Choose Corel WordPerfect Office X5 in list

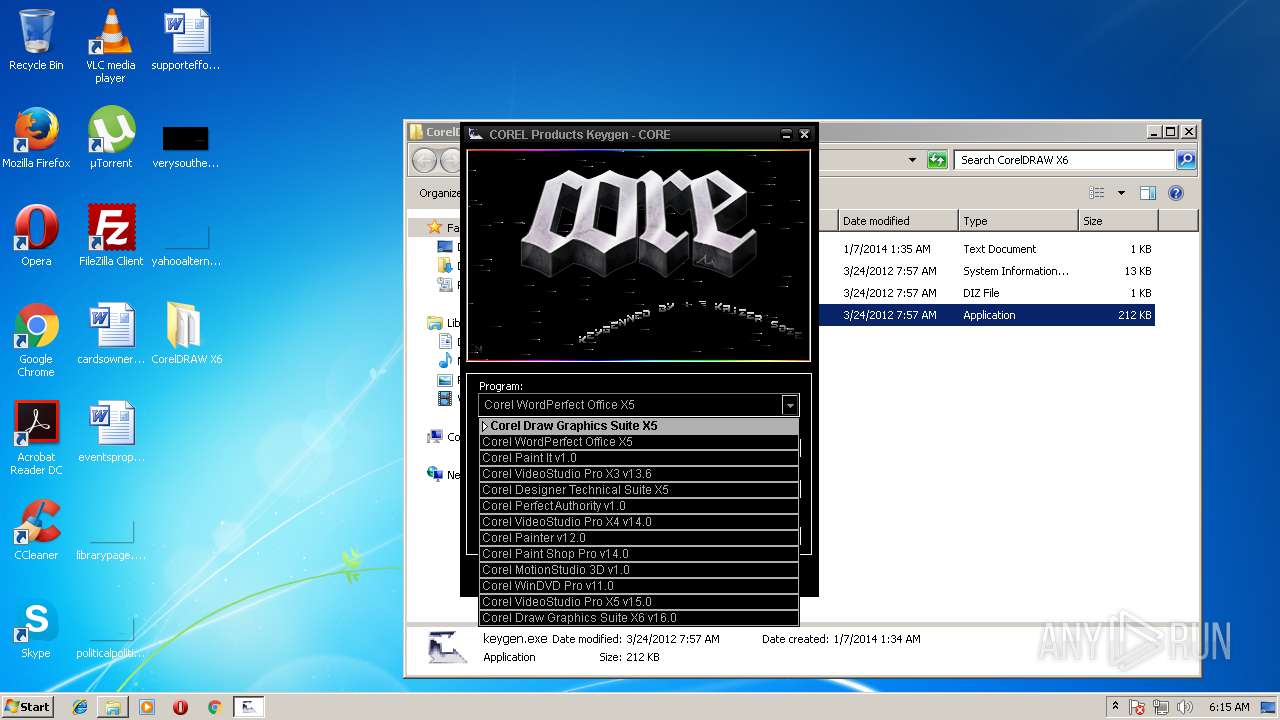coord(639,442)
